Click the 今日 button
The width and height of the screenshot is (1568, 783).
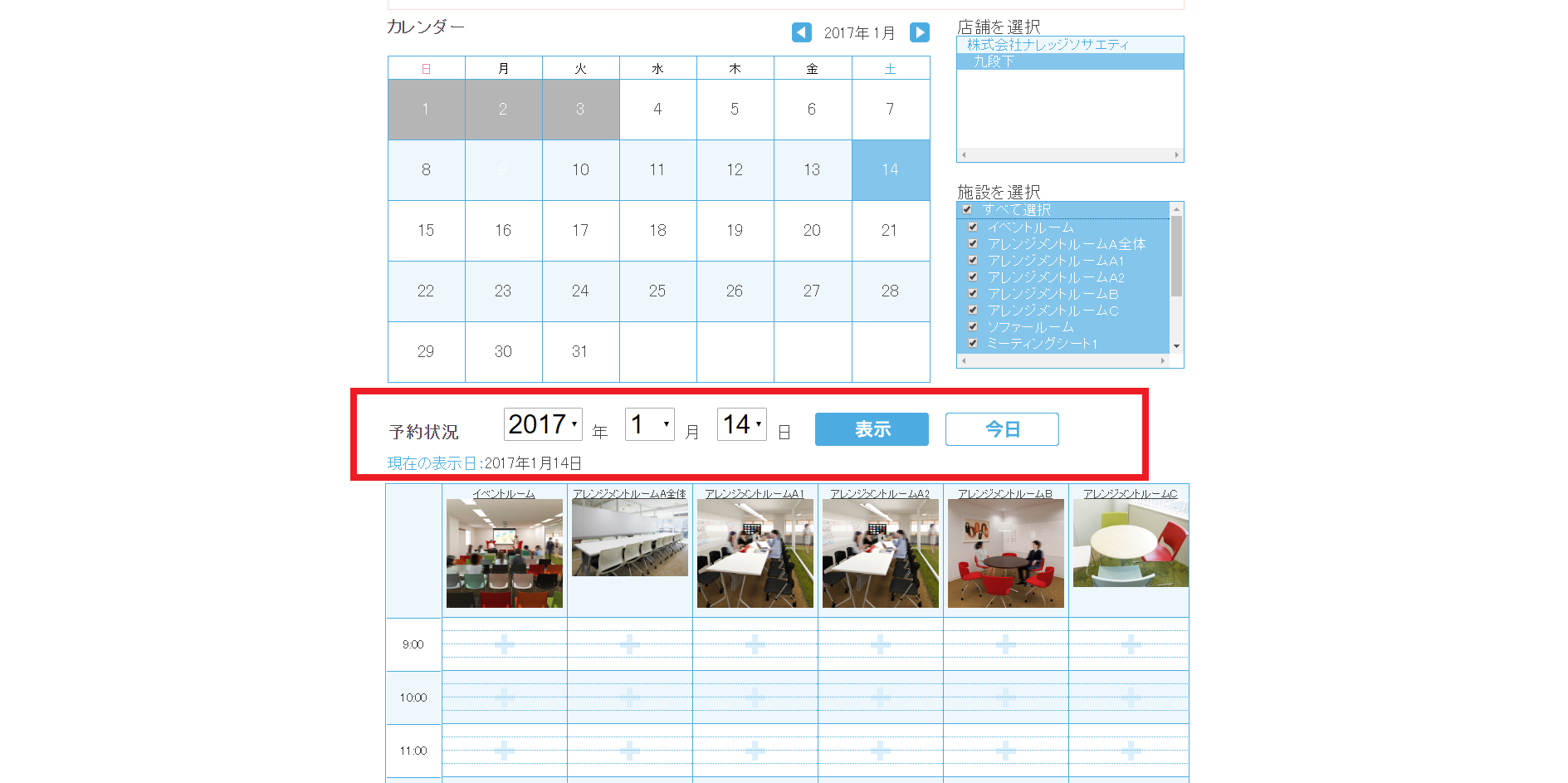(1002, 429)
